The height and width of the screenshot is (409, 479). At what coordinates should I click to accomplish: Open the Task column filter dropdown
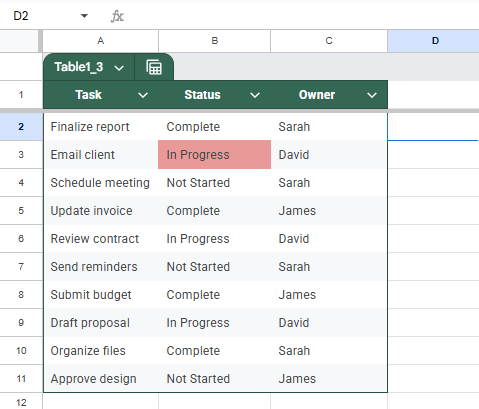pos(143,95)
